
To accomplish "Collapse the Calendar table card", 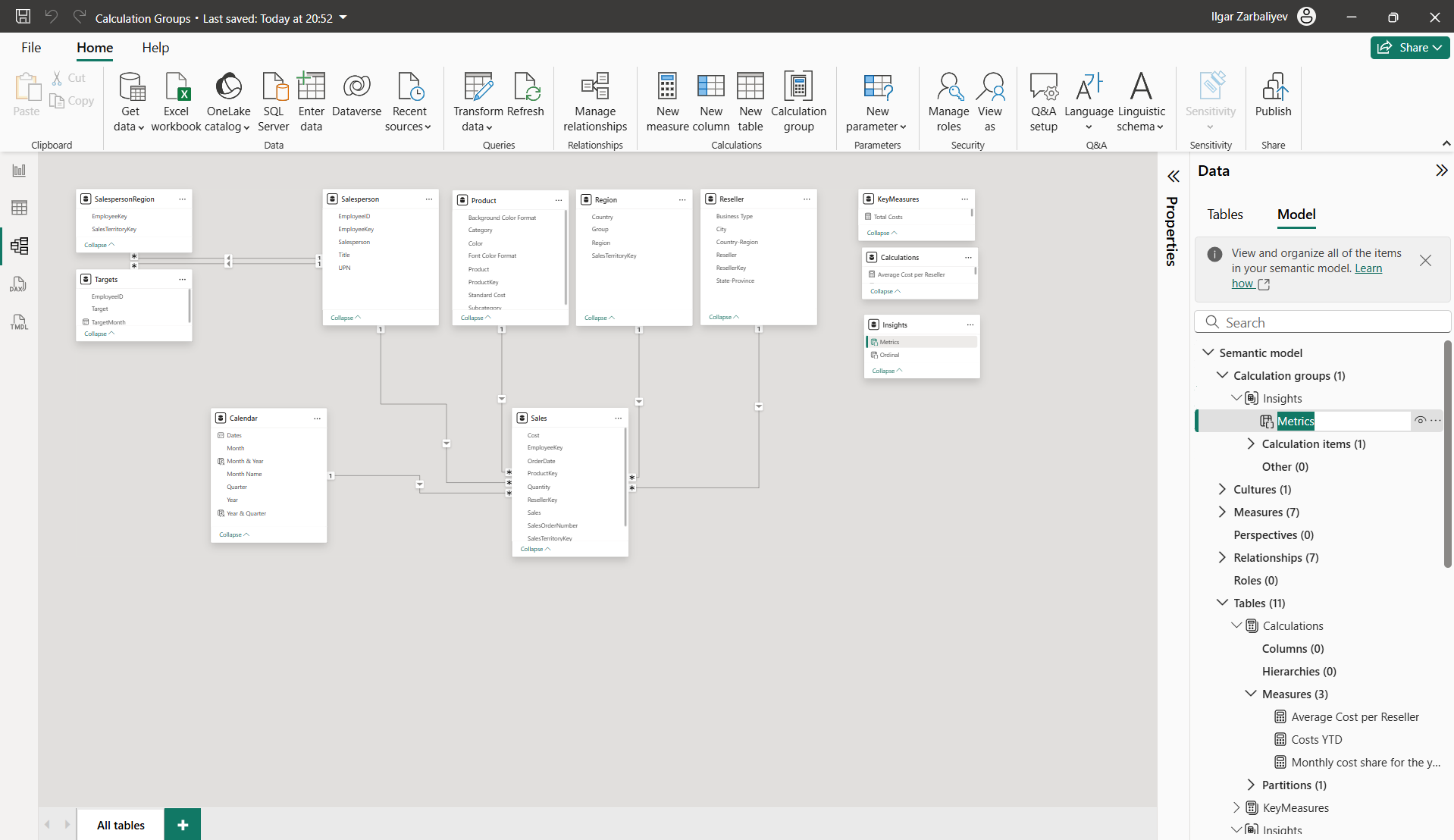I will [x=234, y=534].
